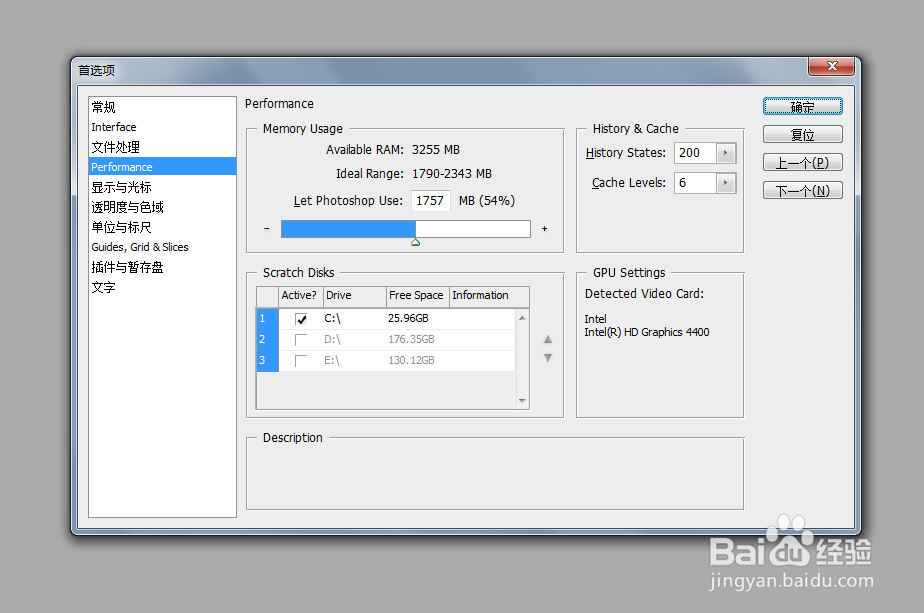Screen dimensions: 924x613
Task: Open Interface preferences category
Action: tap(162, 127)
